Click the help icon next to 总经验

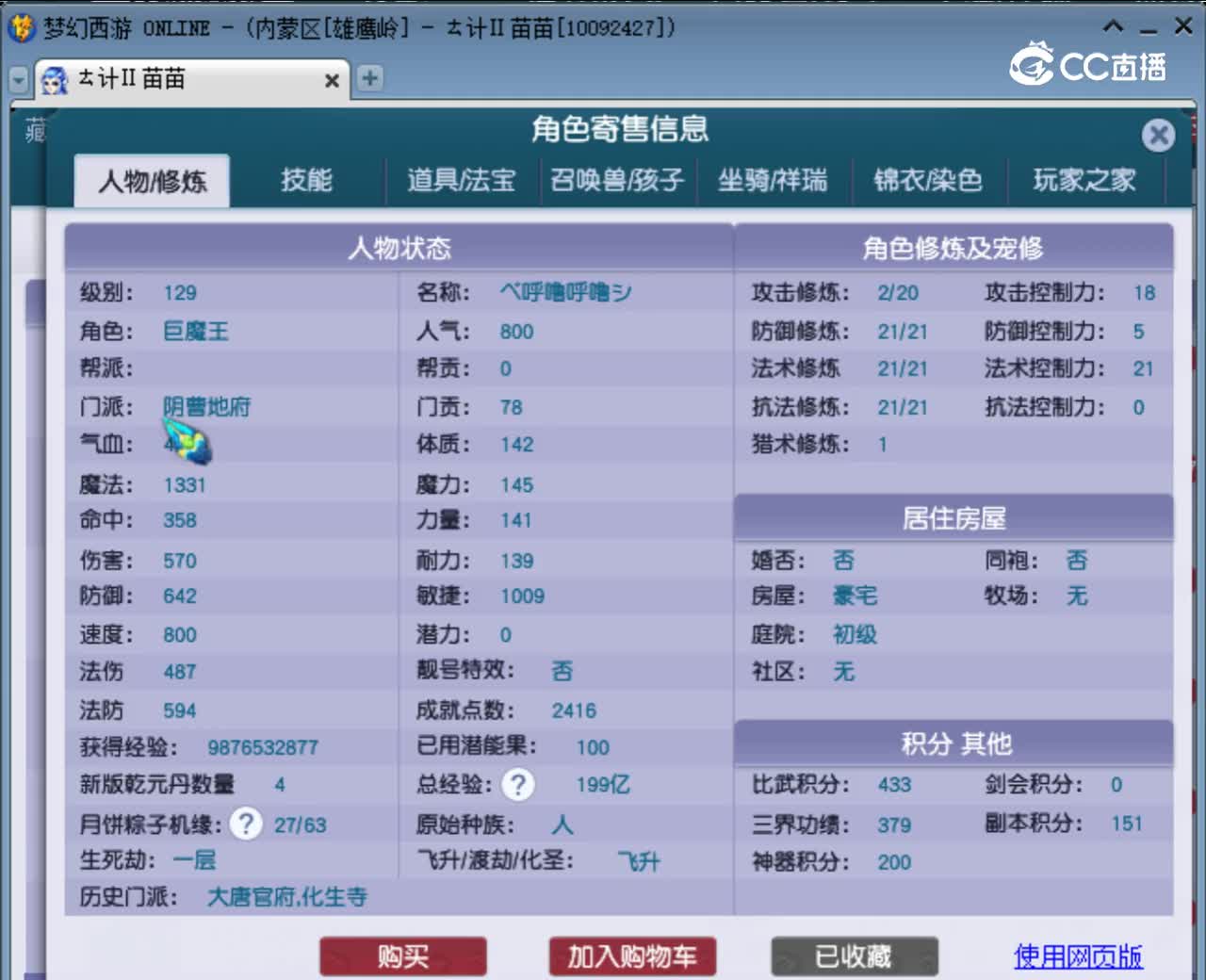[517, 784]
